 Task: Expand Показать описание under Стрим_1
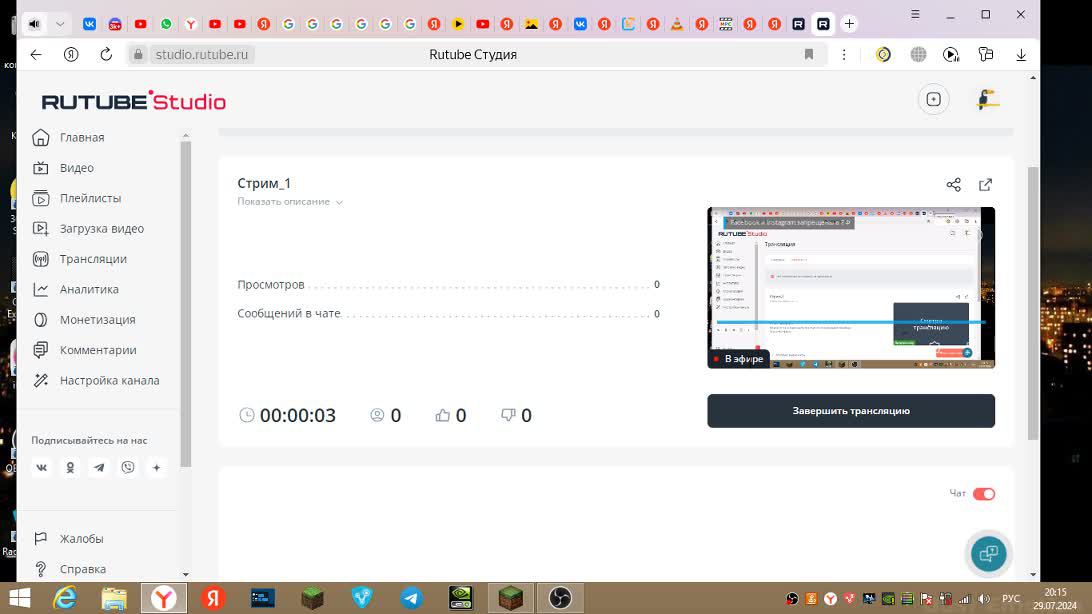coord(290,202)
